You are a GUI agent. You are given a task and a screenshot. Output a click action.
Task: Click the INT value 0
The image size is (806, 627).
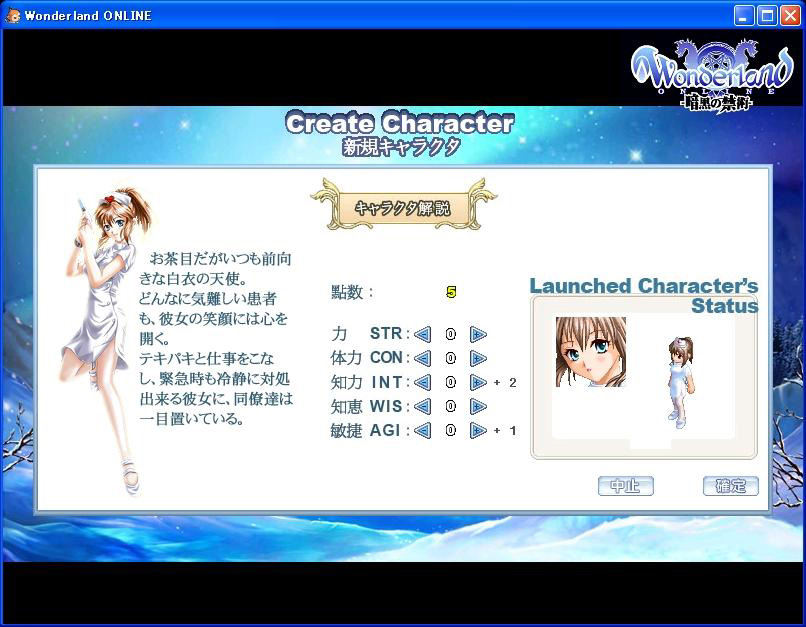pyautogui.click(x=450, y=382)
